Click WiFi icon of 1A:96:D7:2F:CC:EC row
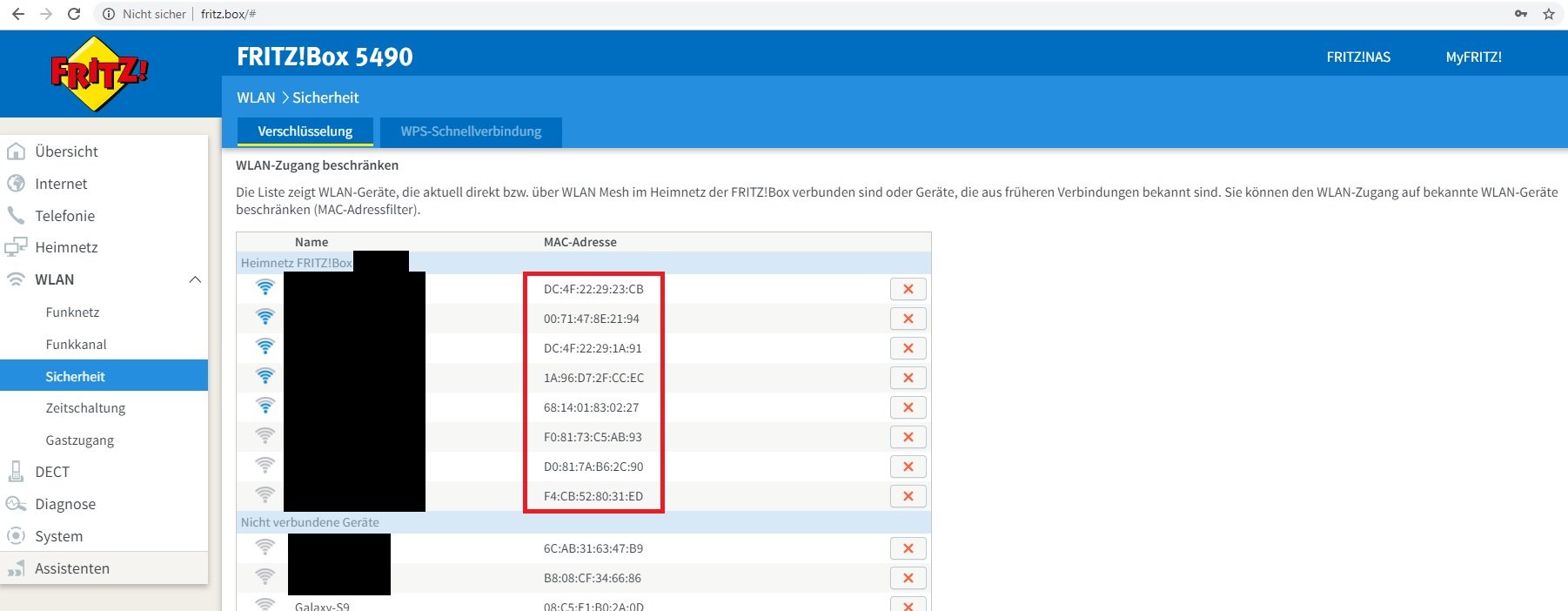The width and height of the screenshot is (1568, 611). coord(265,376)
